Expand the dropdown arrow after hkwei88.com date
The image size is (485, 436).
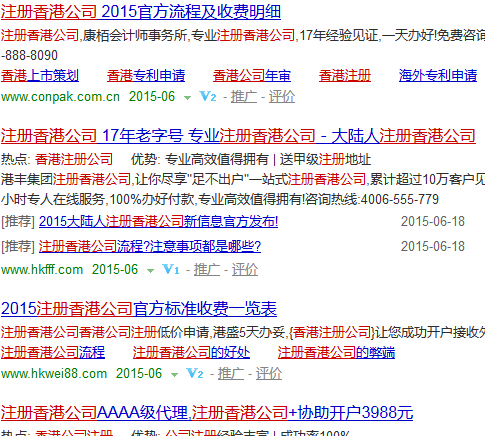(x=174, y=374)
